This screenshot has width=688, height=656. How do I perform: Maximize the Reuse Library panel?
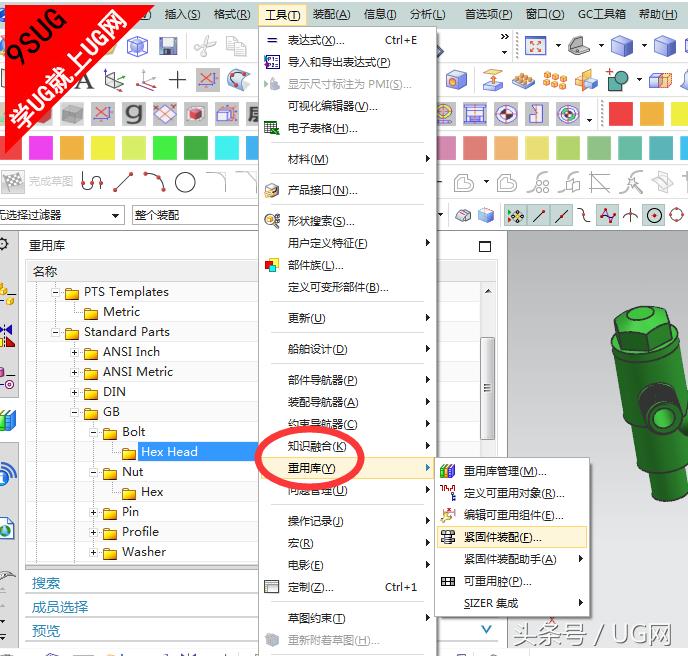point(484,247)
